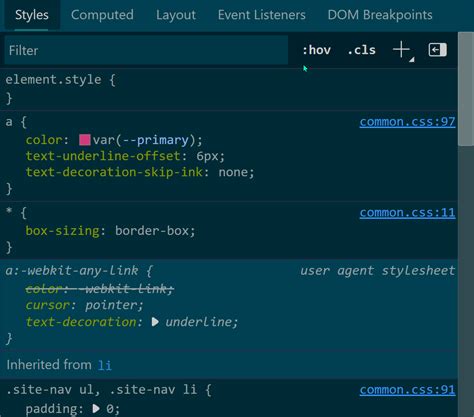The height and width of the screenshot is (417, 474).
Task: Toggle the :hov element state panel
Action: [x=316, y=50]
